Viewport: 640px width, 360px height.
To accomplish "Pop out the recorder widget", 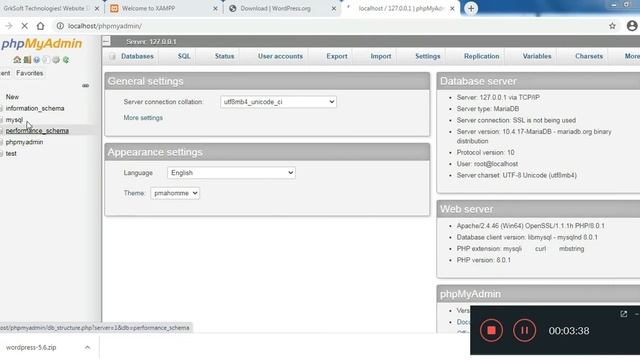I will [624, 313].
